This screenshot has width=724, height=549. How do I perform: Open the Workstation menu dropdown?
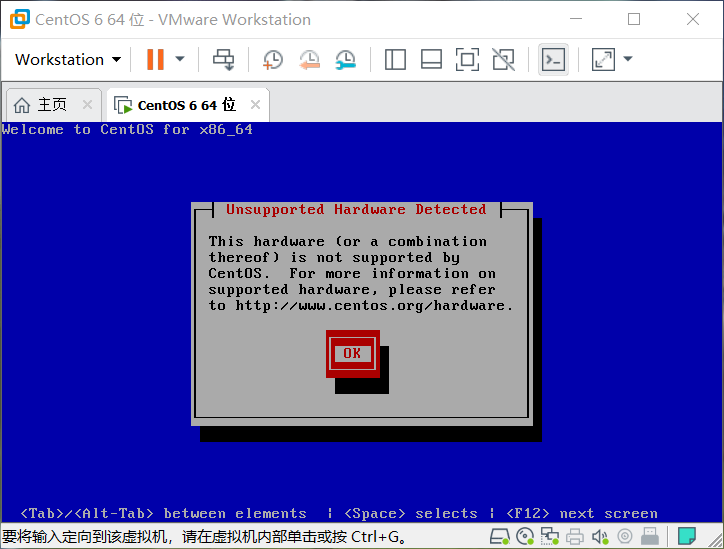[68, 60]
